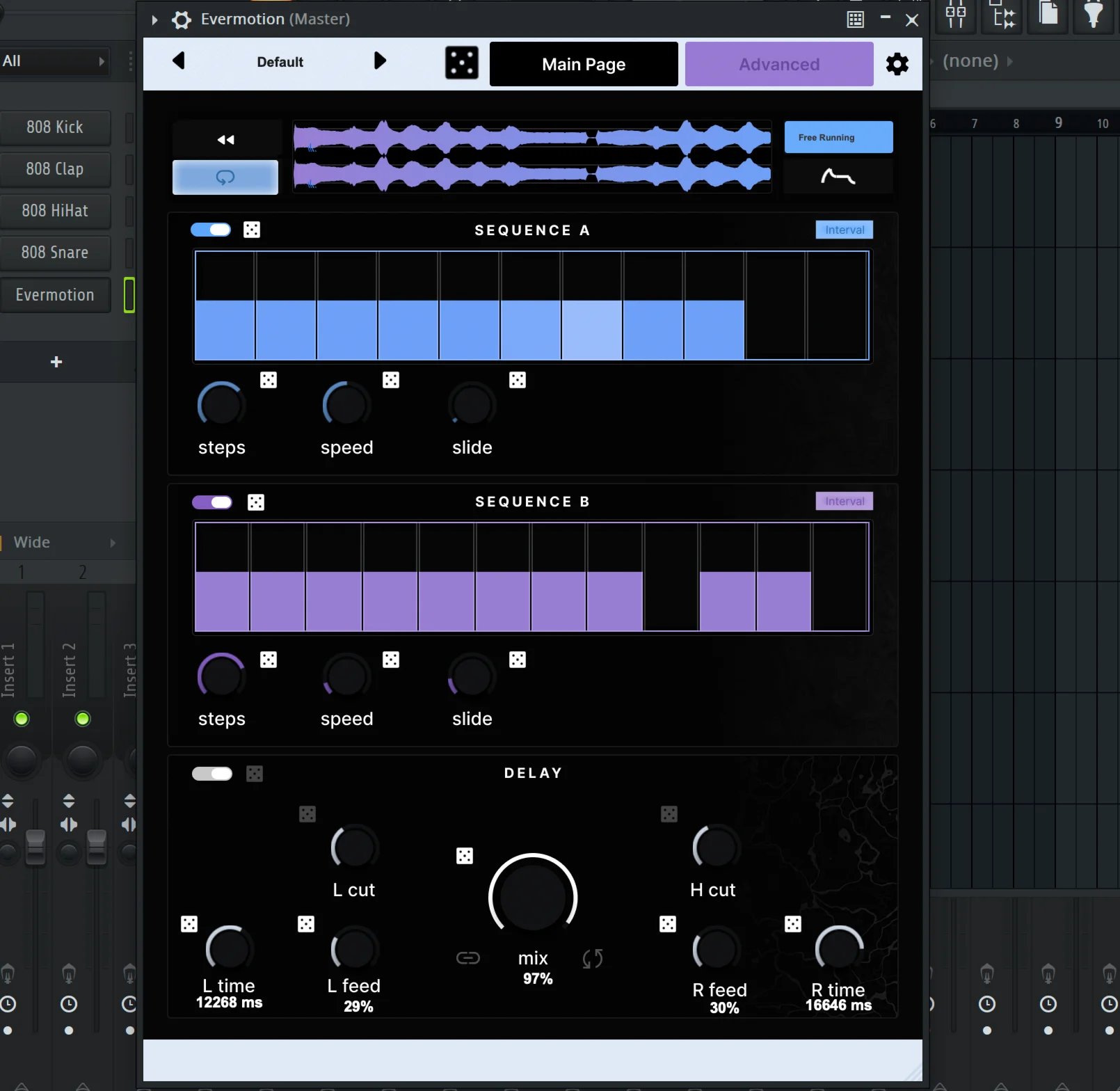1120x1091 pixels.
Task: Toggle Sequence A on/off switch
Action: pyautogui.click(x=211, y=230)
